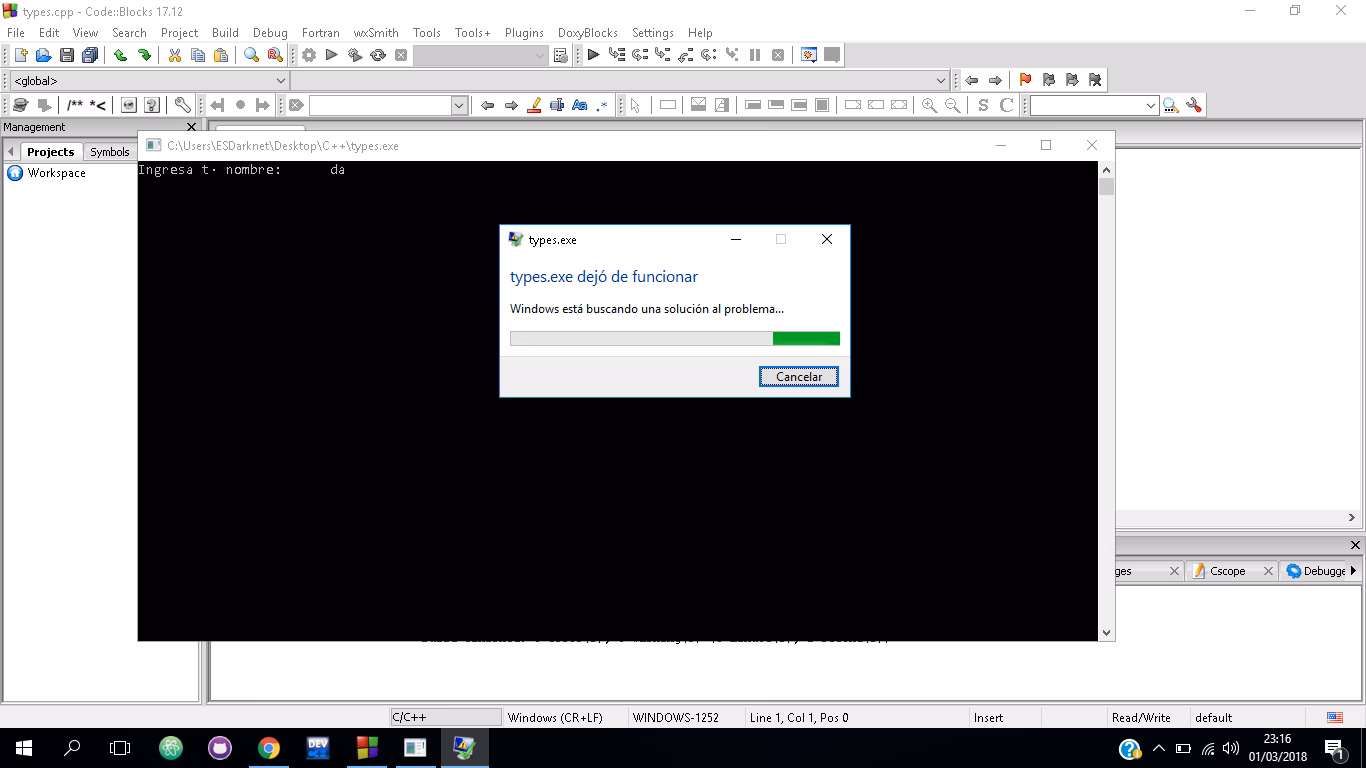Redo with the green right arrow

pos(144,56)
